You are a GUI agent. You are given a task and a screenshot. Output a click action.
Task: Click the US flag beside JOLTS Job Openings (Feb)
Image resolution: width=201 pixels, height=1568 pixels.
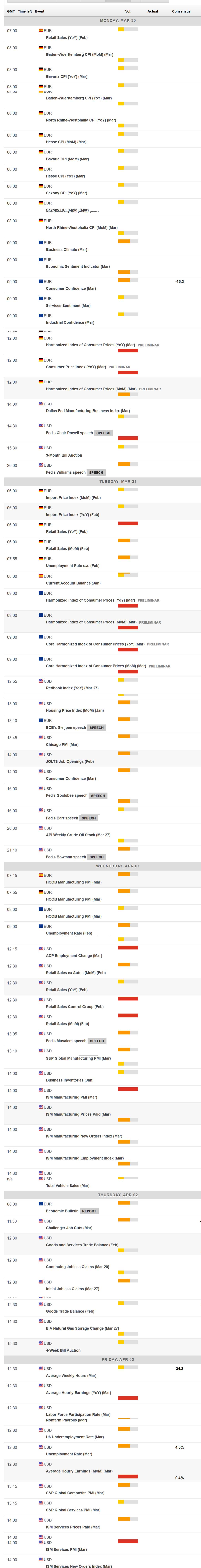41,754
